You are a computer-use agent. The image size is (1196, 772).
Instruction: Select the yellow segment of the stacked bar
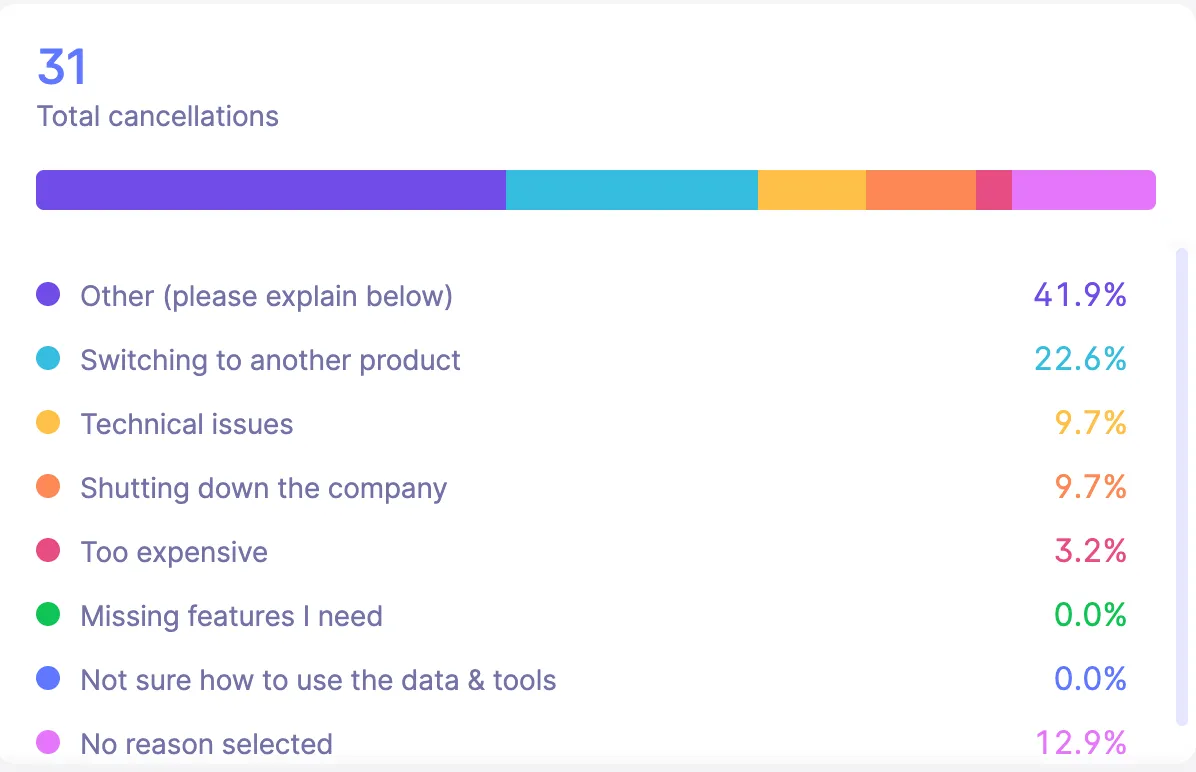coord(812,190)
